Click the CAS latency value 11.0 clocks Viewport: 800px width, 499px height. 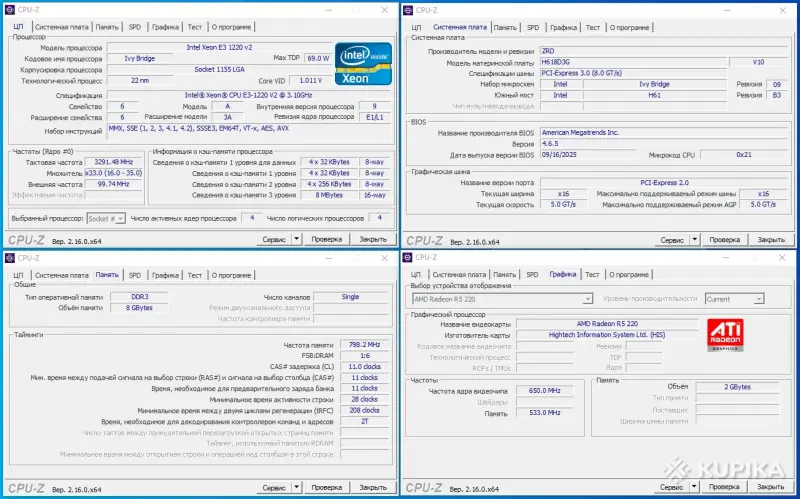(x=364, y=366)
